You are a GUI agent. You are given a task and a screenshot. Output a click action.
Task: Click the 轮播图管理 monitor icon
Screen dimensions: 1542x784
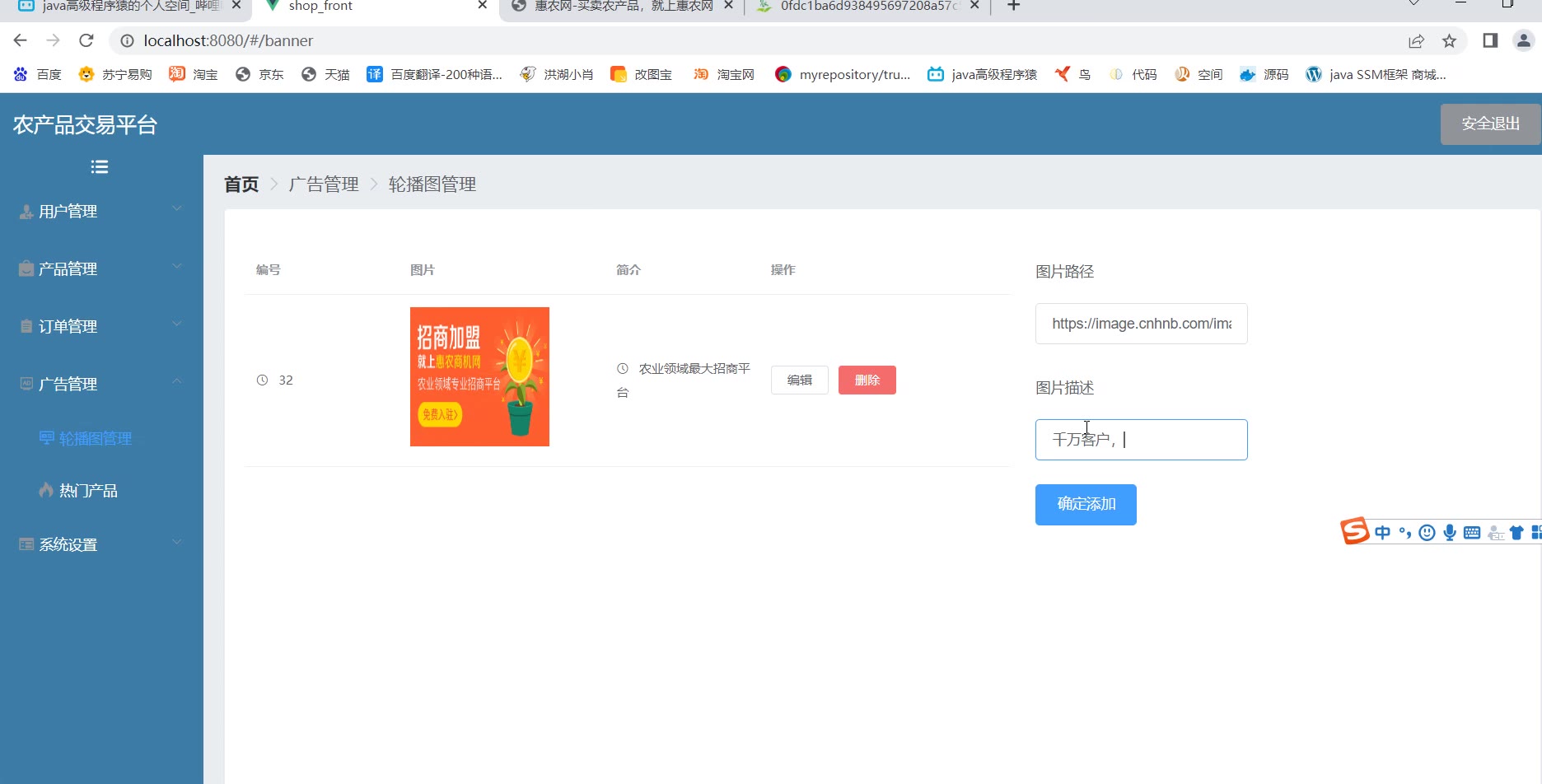click(x=47, y=438)
